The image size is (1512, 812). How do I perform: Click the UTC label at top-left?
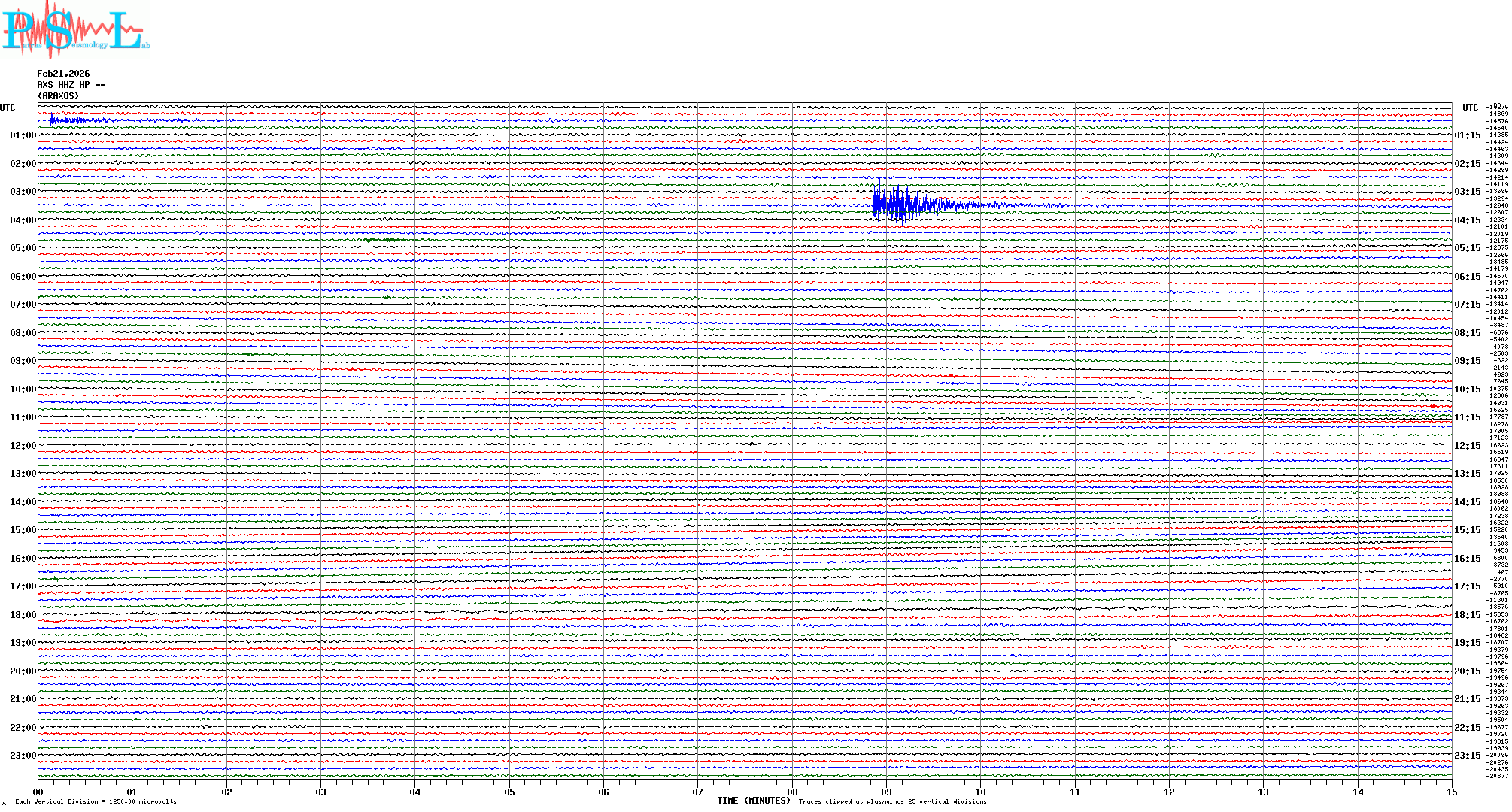(x=8, y=108)
